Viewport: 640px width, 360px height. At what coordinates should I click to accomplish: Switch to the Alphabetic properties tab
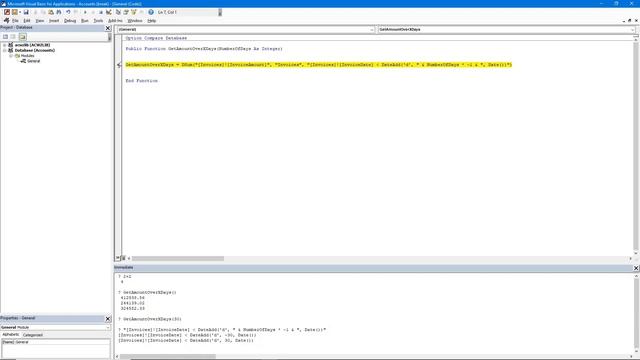tap(10, 334)
